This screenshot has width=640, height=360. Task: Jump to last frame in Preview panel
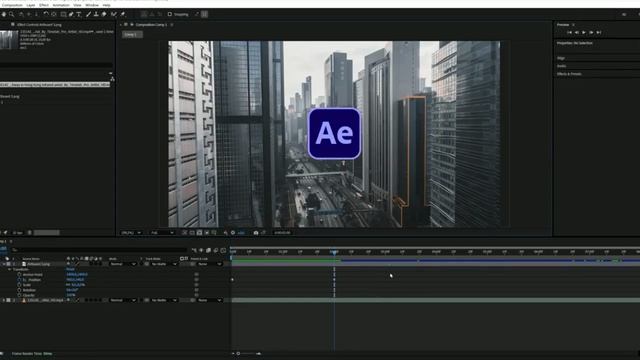point(598,32)
